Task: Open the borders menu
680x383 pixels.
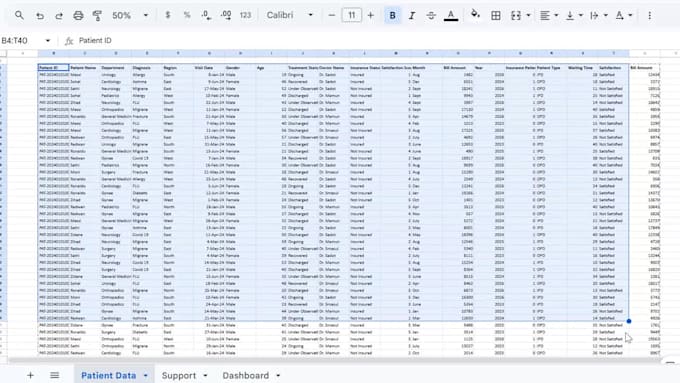Action: (496, 16)
